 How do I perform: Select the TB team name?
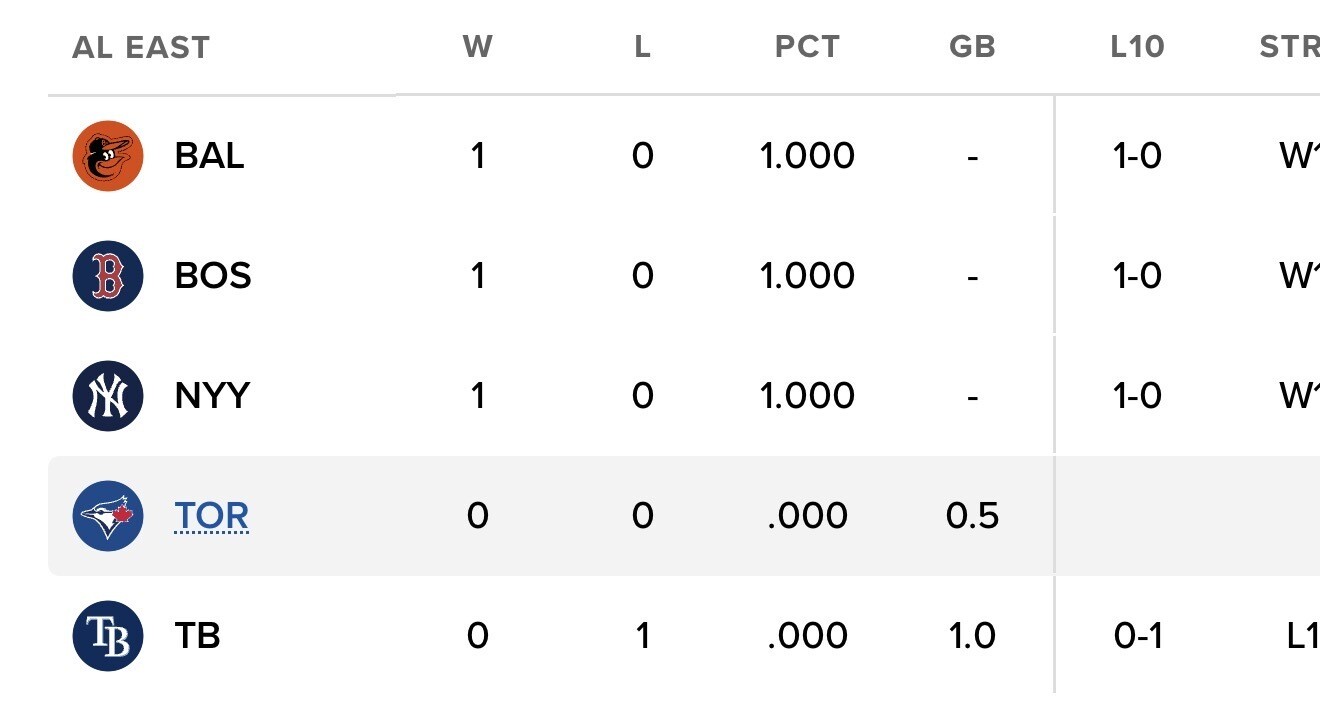point(197,636)
